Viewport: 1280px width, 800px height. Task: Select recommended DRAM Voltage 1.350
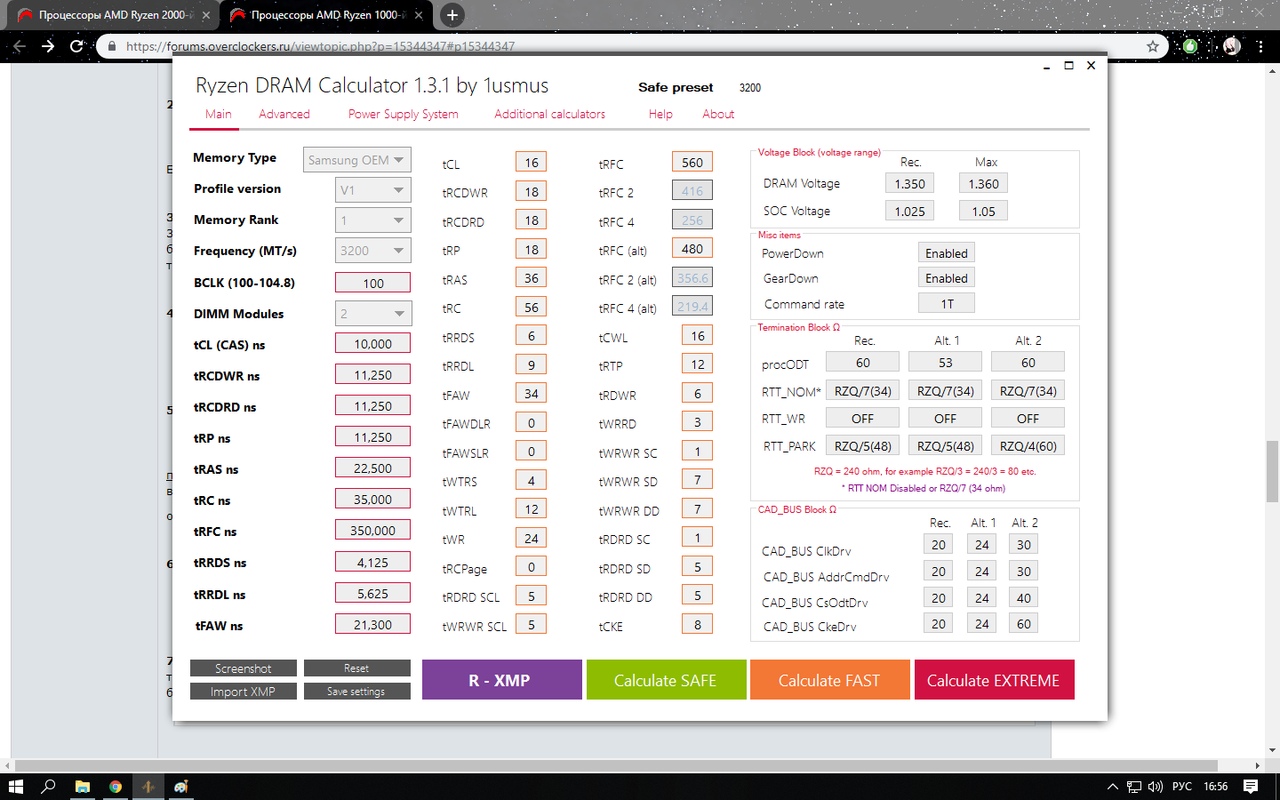click(910, 183)
